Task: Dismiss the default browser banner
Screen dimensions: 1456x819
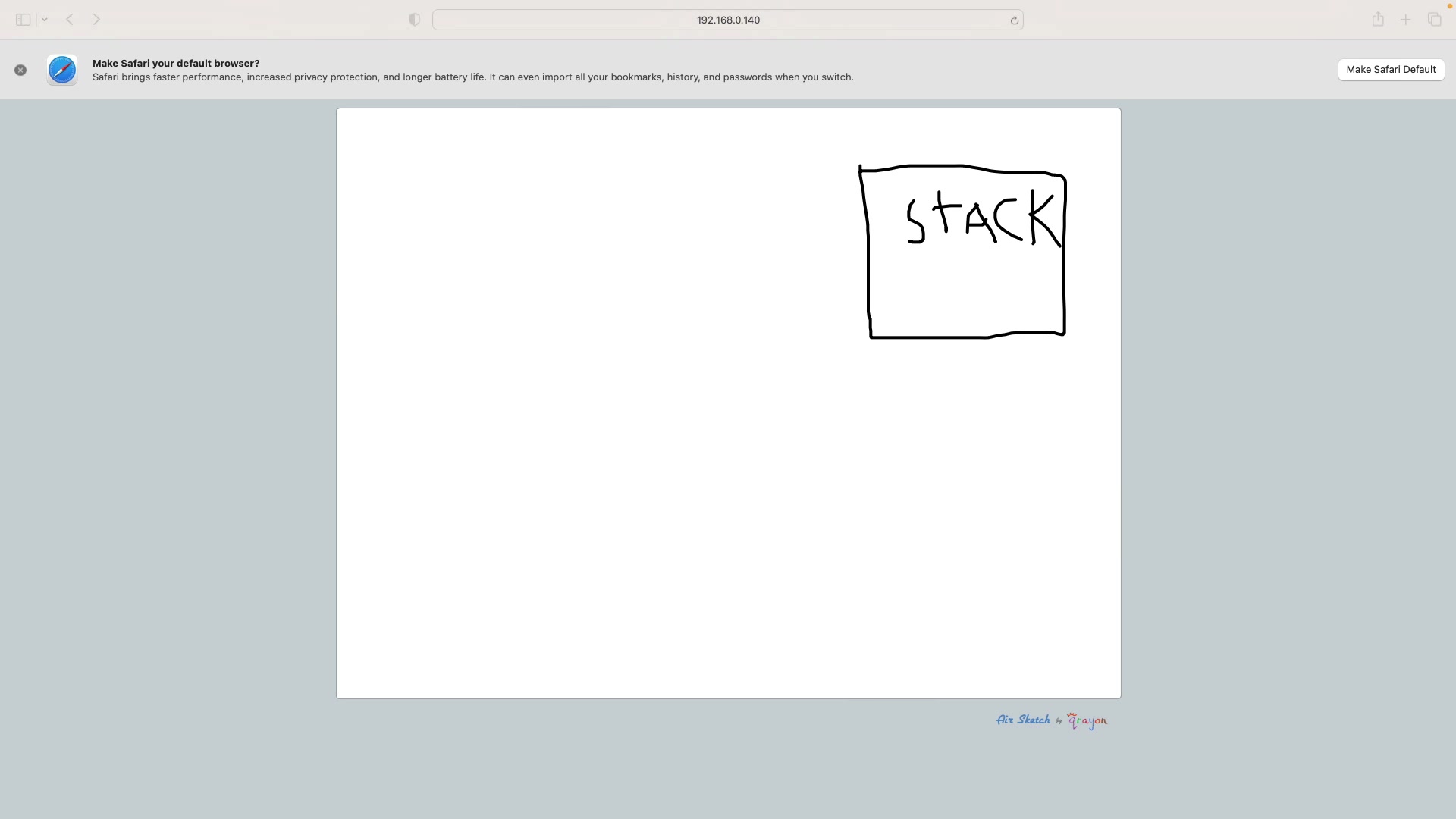Action: tap(20, 70)
